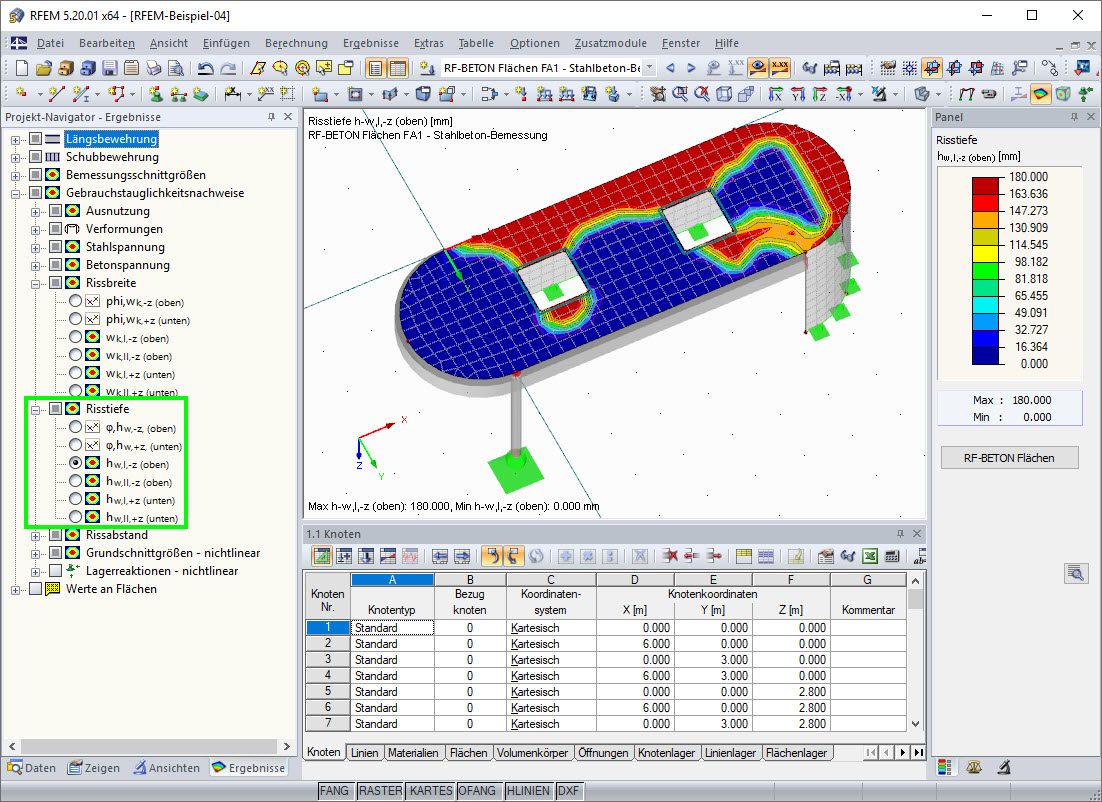Redo the last undone action
The width and height of the screenshot is (1102, 802).
(228, 68)
